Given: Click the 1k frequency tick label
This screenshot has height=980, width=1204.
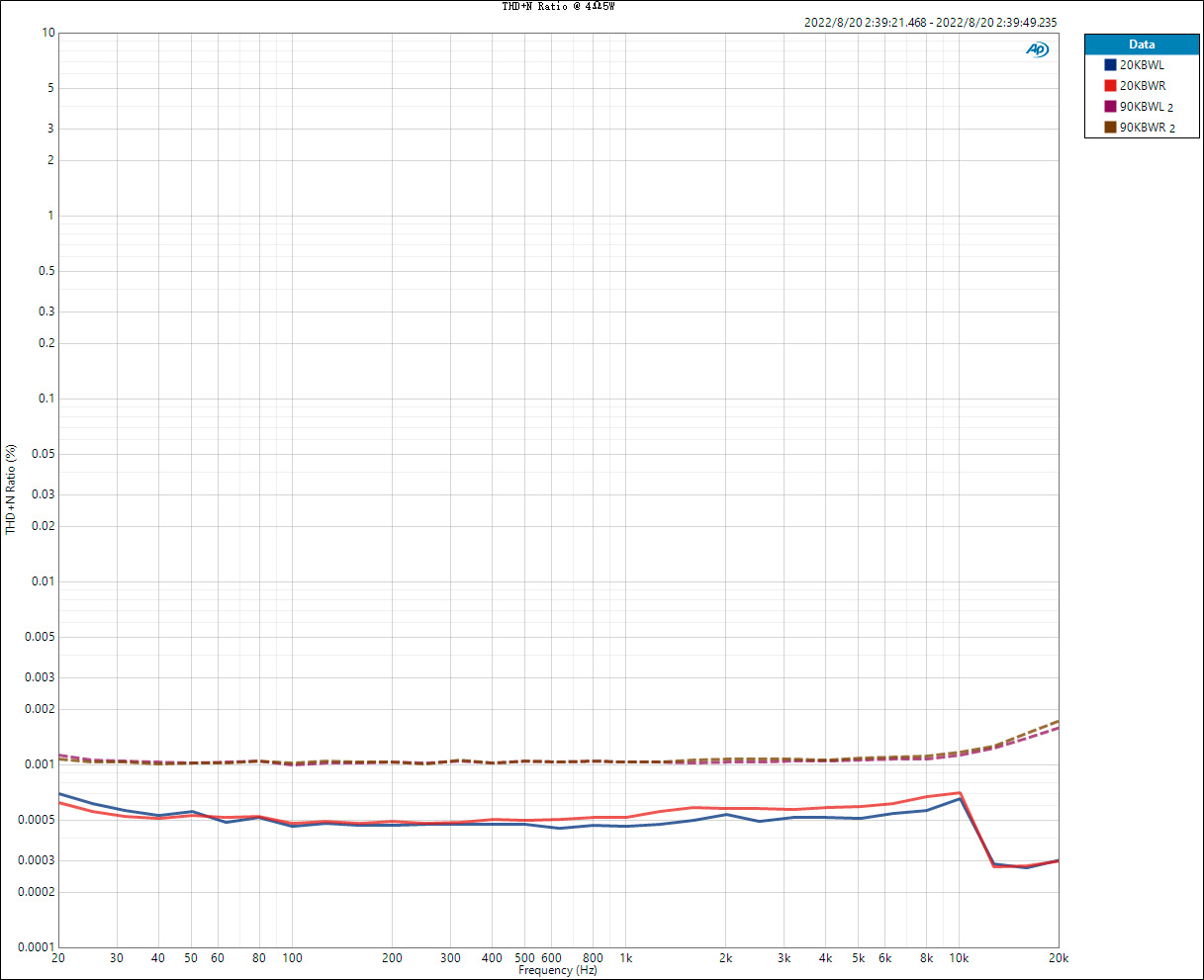Looking at the screenshot, I should [625, 958].
